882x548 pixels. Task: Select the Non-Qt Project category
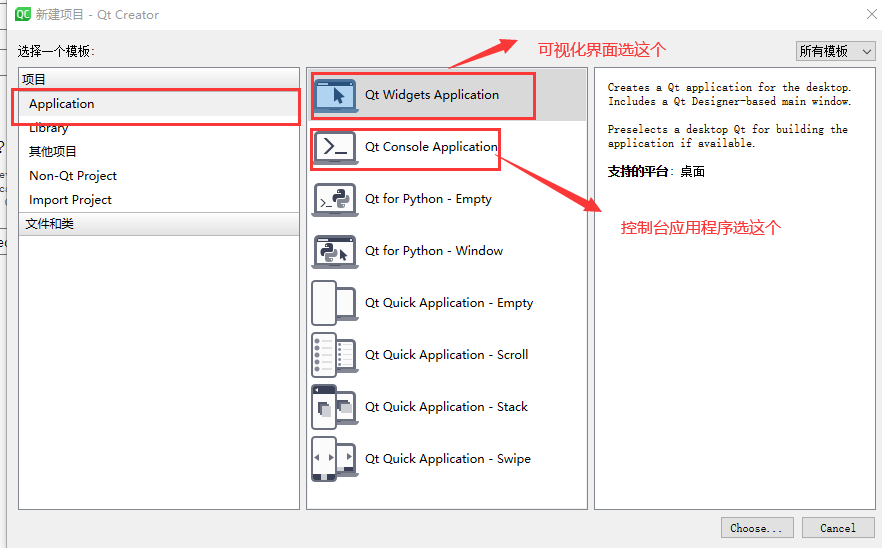coord(159,176)
